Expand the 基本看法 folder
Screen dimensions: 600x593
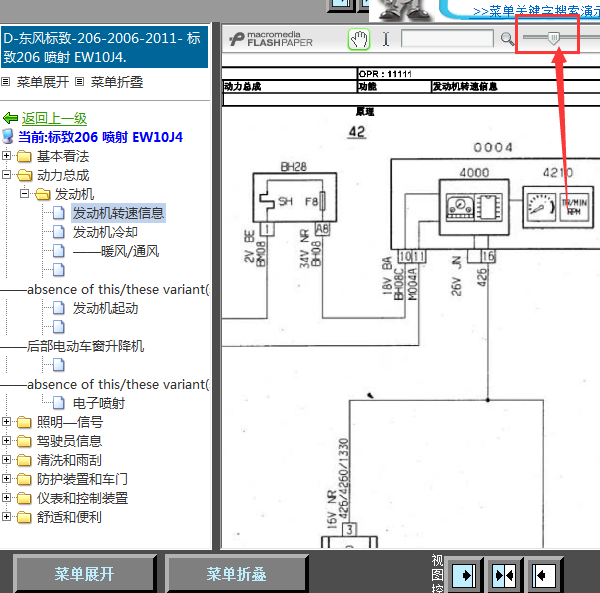pos(6,155)
